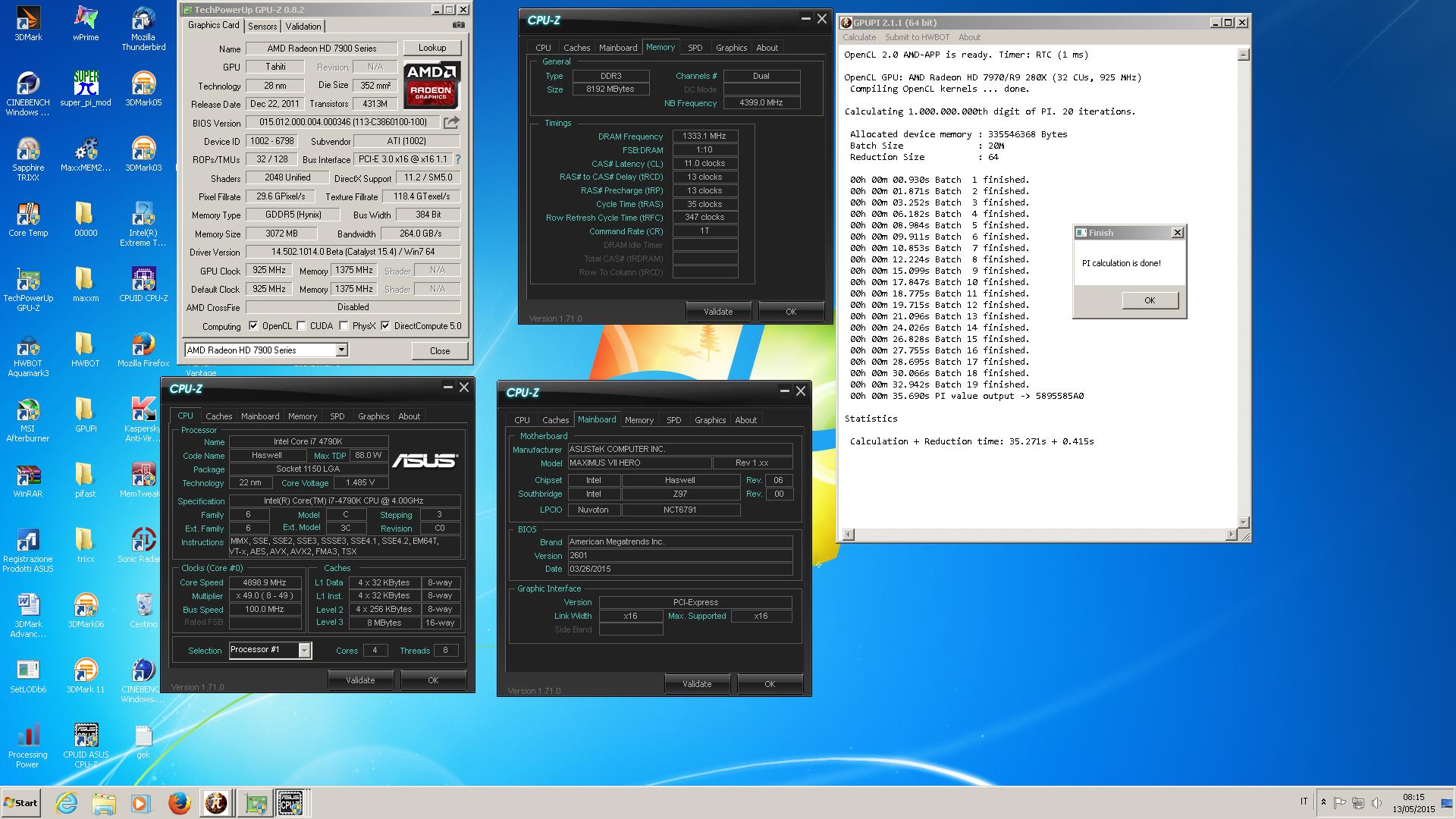Toggle the PhysX checkbox in GPU-Z
The image size is (1456, 819).
click(x=344, y=326)
